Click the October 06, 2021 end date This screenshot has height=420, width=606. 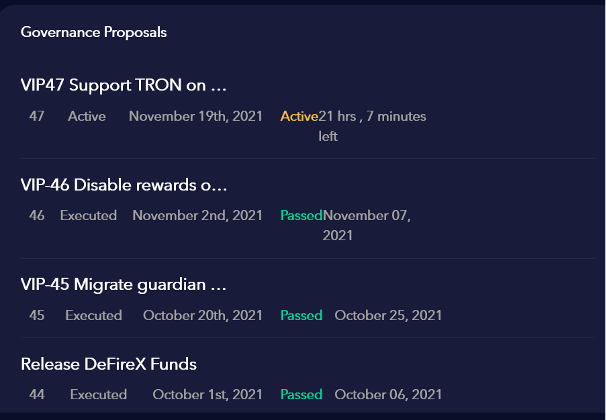point(388,394)
